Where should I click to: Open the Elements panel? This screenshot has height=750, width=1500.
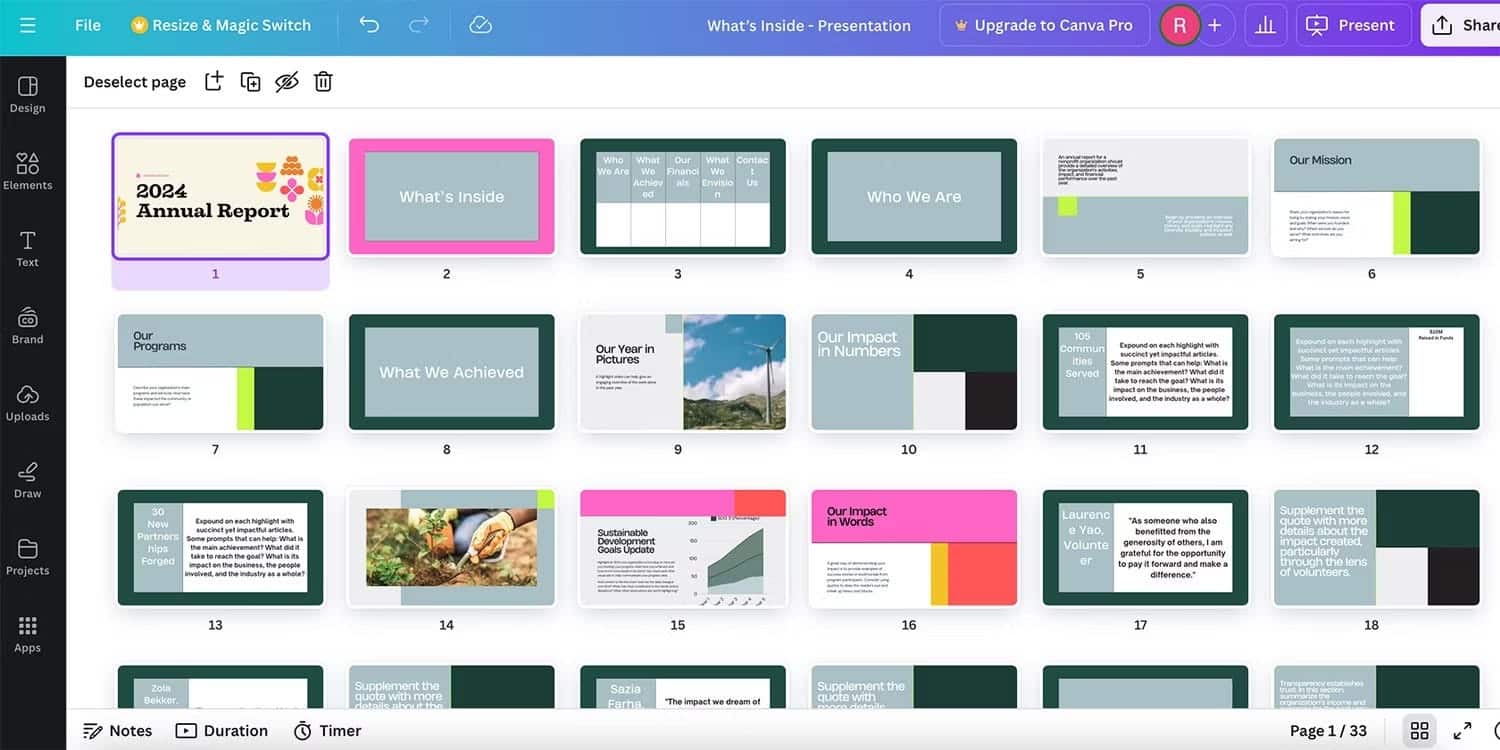pyautogui.click(x=28, y=171)
